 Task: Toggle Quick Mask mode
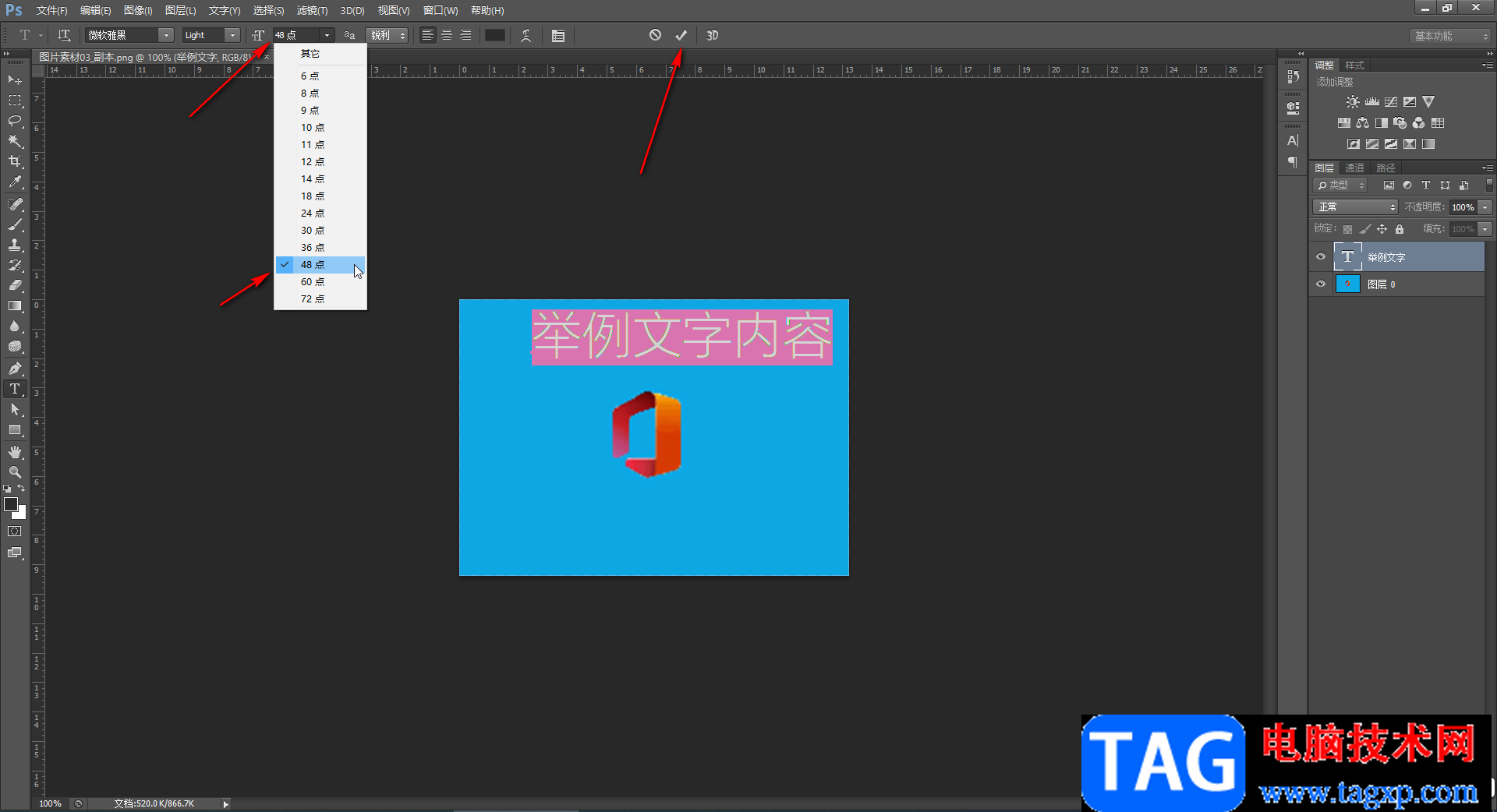click(15, 531)
